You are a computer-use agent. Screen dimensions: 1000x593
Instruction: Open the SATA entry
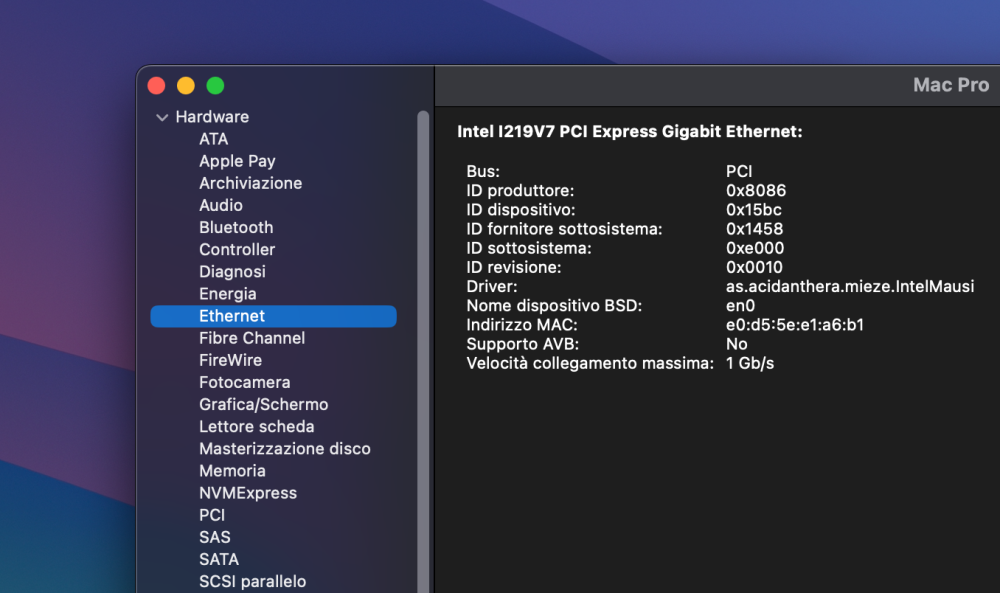[x=219, y=559]
